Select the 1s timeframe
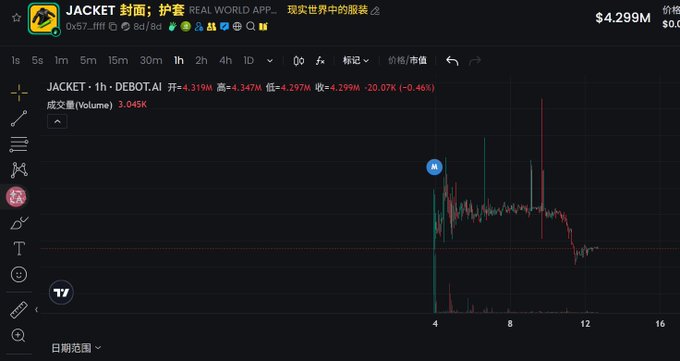The height and width of the screenshot is (361, 680). [16, 61]
